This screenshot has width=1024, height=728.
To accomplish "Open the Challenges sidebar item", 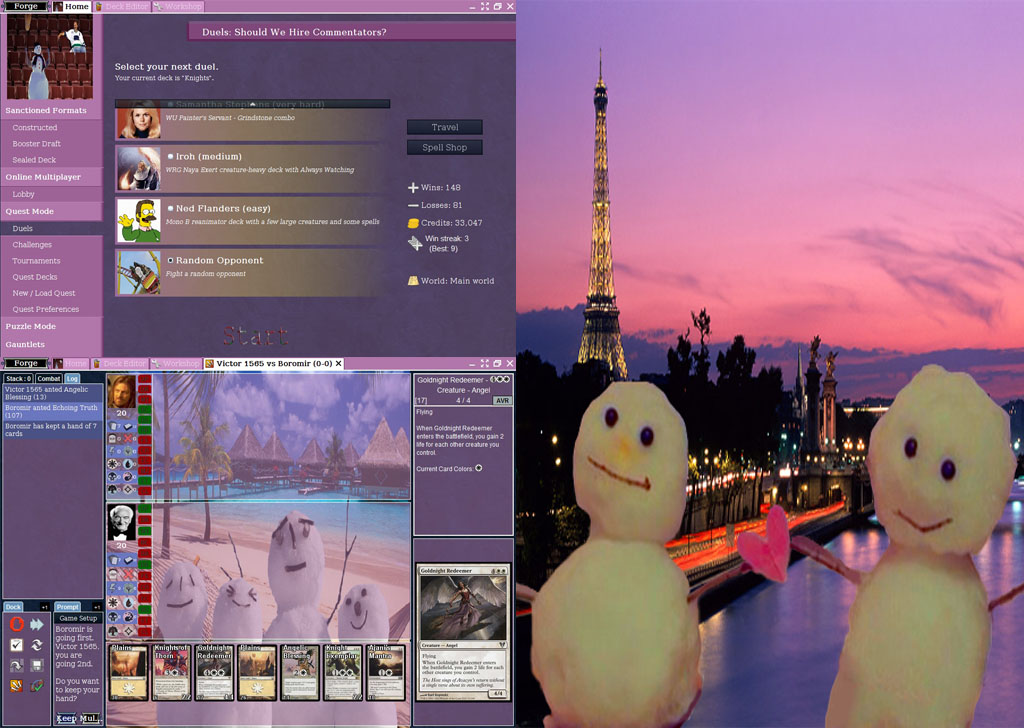I will pyautogui.click(x=51, y=245).
